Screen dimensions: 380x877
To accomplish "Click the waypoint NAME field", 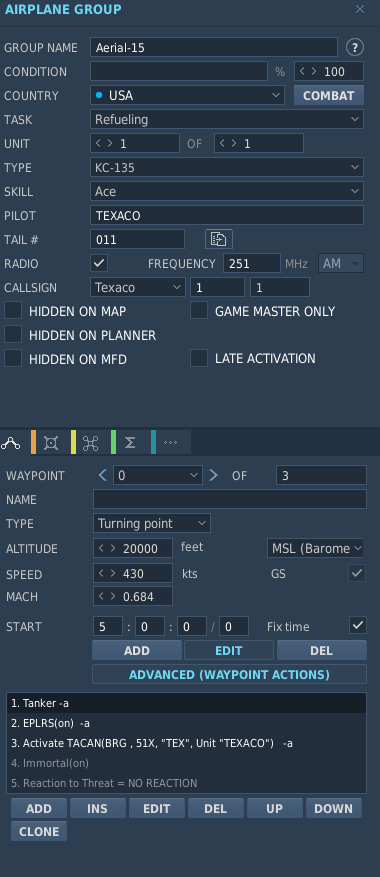I will (x=230, y=499).
